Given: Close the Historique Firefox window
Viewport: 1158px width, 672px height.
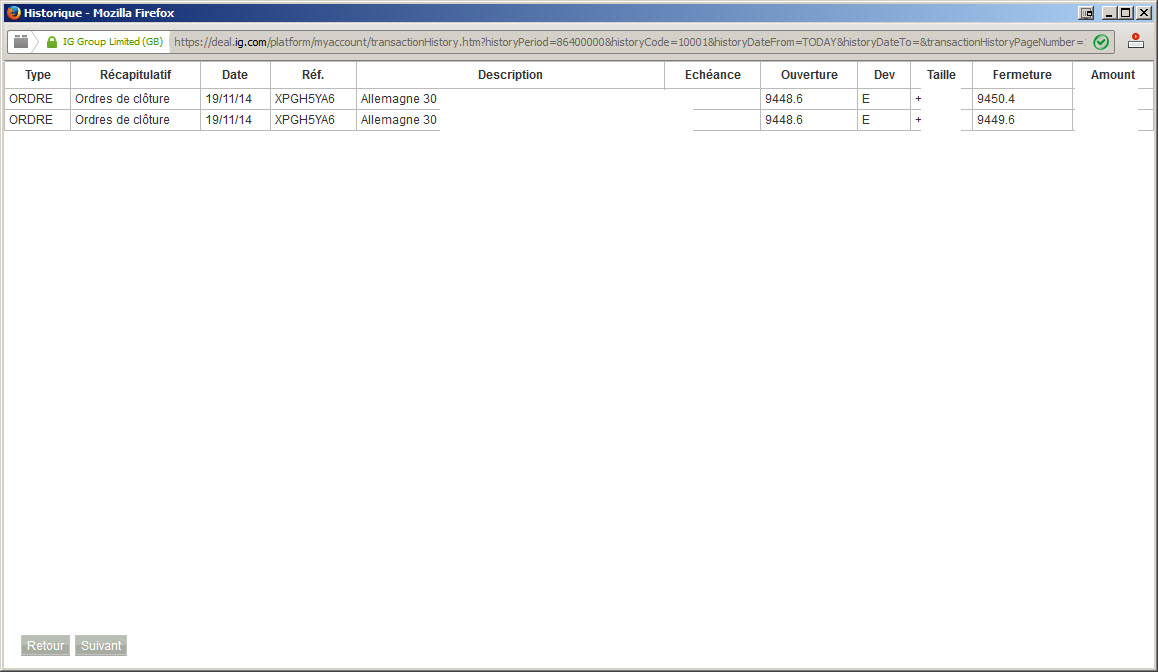Looking at the screenshot, I should [x=1143, y=13].
